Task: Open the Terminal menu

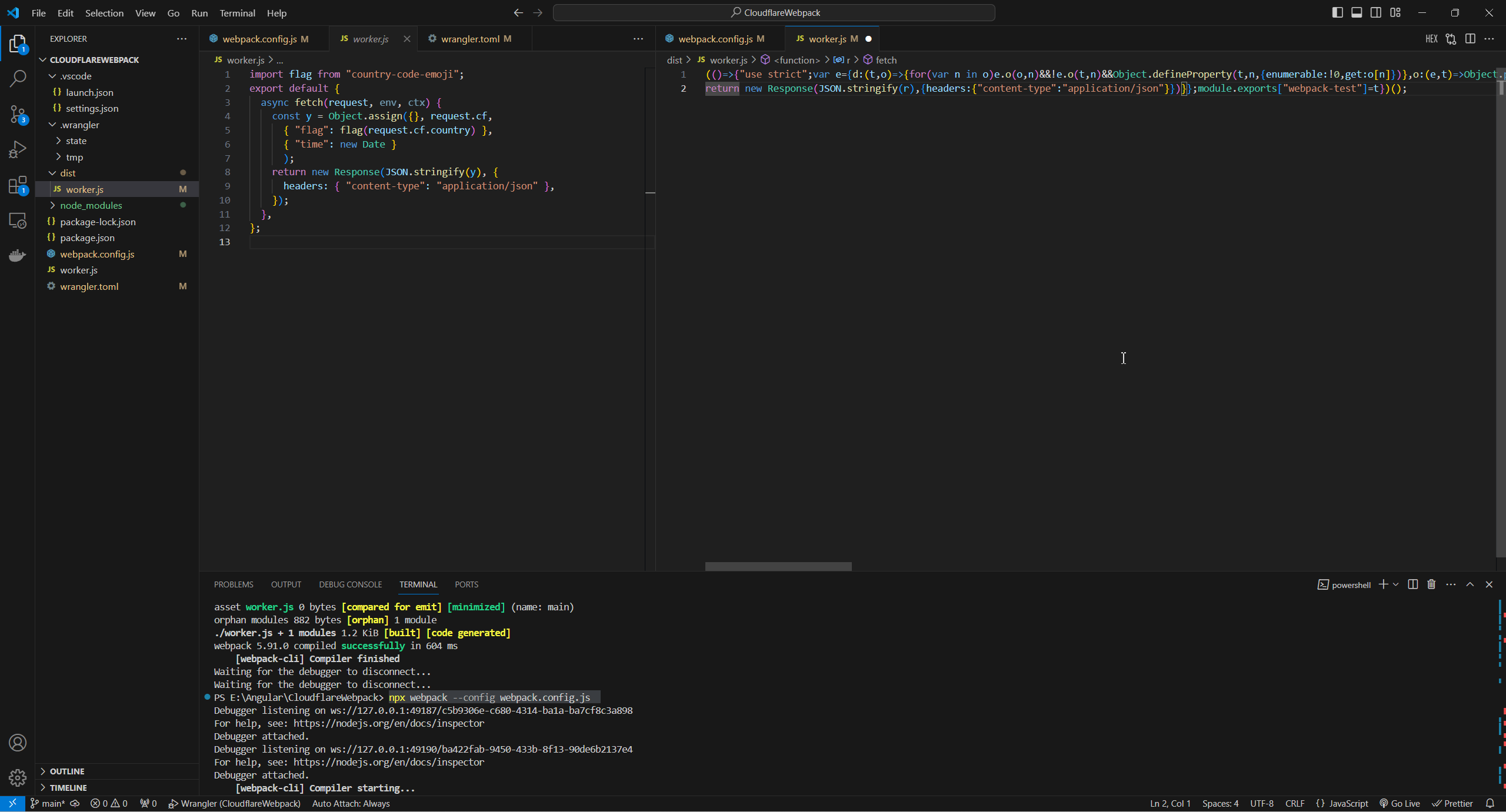Action: tap(237, 13)
